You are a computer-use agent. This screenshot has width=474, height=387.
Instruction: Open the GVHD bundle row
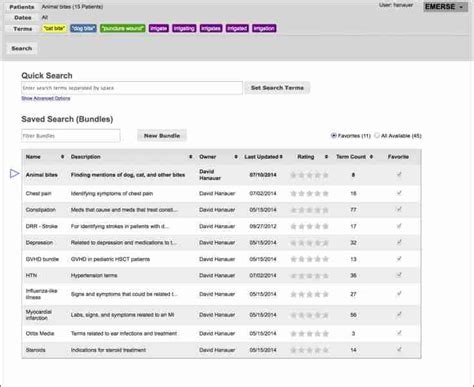pos(221,259)
